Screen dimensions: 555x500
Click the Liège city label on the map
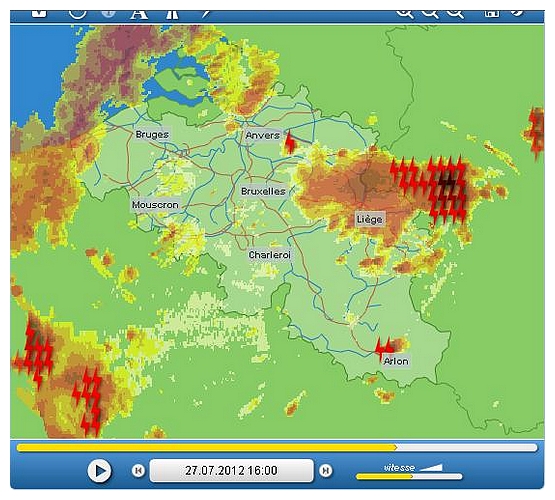370,219
